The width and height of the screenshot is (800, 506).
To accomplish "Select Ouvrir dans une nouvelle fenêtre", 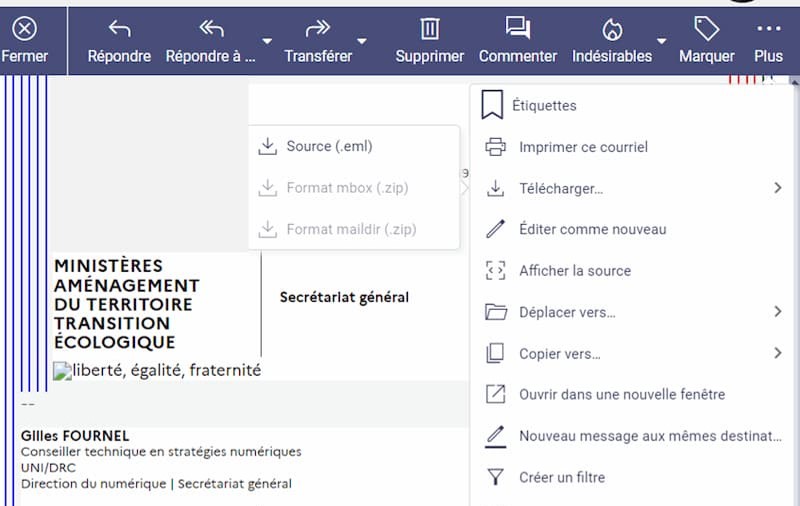I will click(x=621, y=394).
